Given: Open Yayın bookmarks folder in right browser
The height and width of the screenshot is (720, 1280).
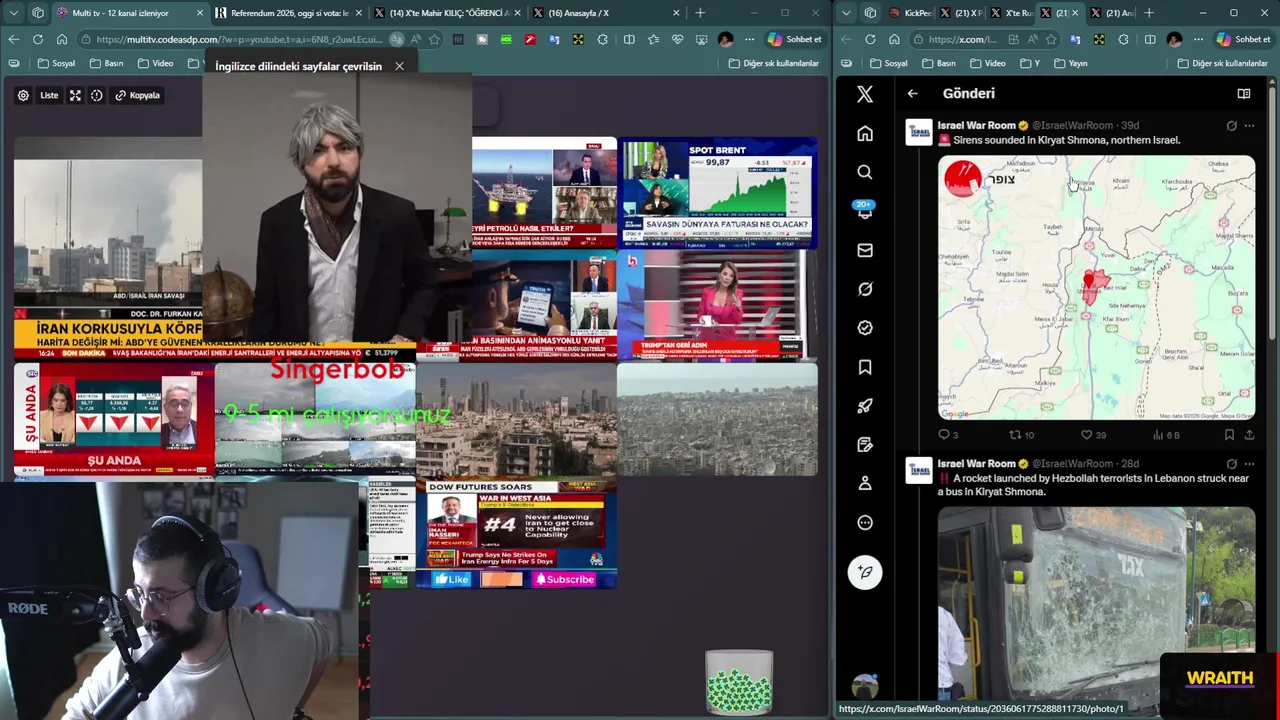Looking at the screenshot, I should [1070, 63].
